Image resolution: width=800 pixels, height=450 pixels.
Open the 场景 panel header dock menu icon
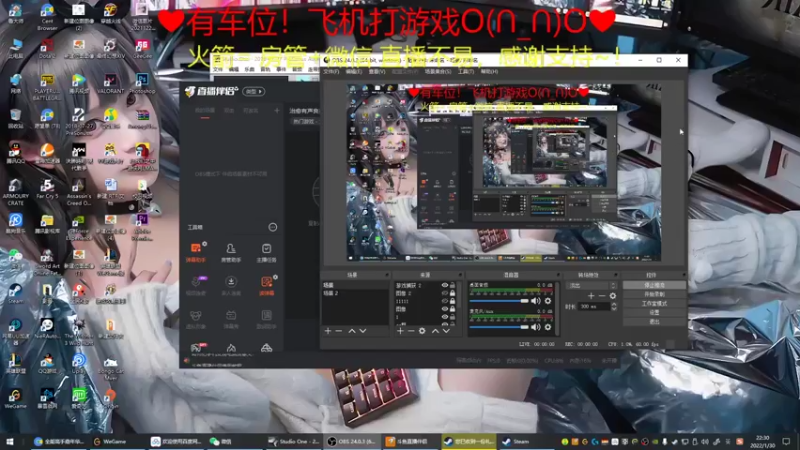(387, 275)
